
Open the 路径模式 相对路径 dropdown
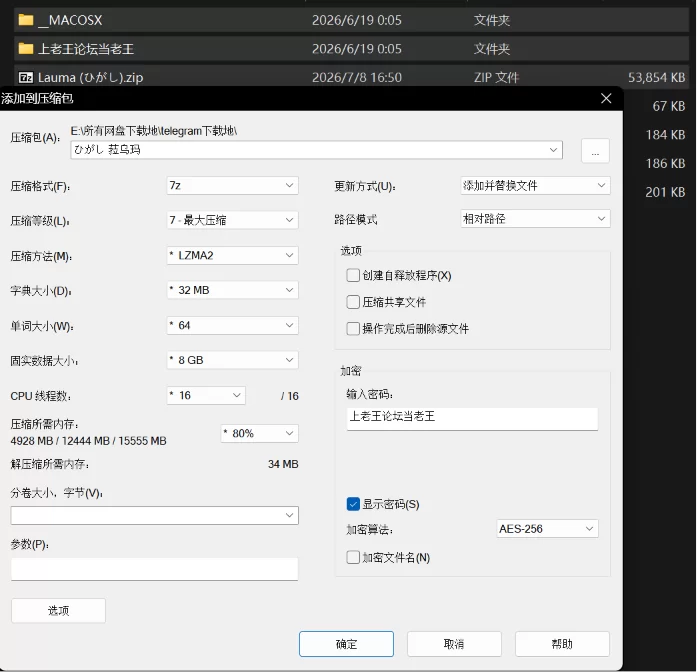(535, 219)
